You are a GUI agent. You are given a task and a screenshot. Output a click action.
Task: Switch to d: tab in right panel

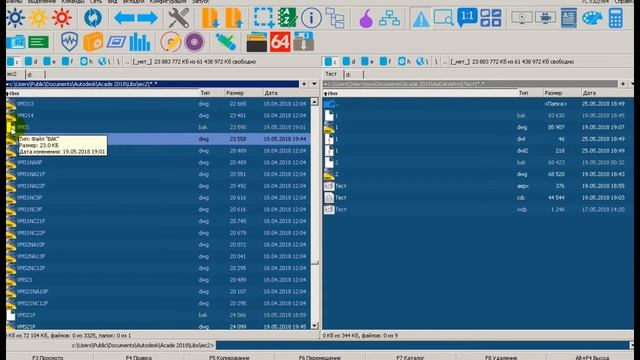click(x=353, y=75)
